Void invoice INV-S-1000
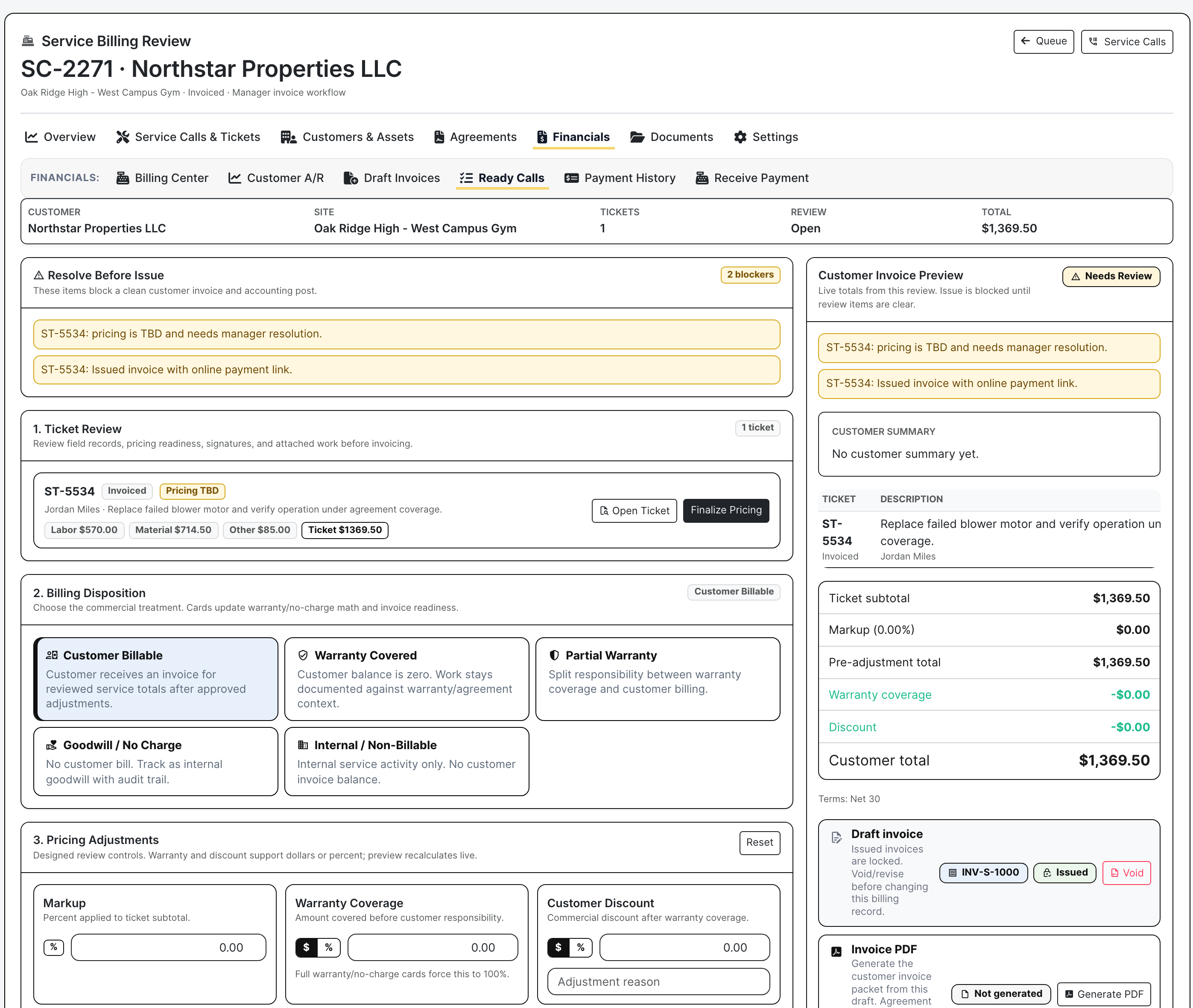The image size is (1193, 1008). (1127, 873)
